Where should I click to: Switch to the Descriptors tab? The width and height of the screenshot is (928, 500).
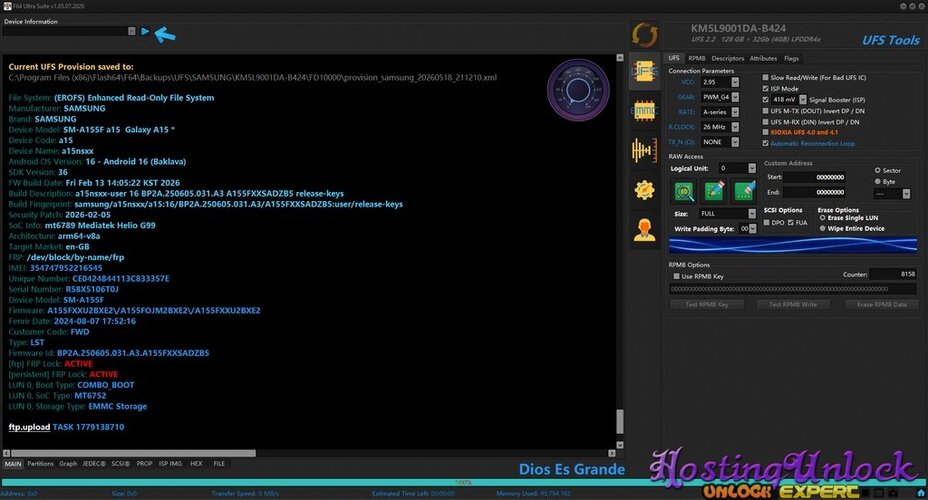click(727, 59)
